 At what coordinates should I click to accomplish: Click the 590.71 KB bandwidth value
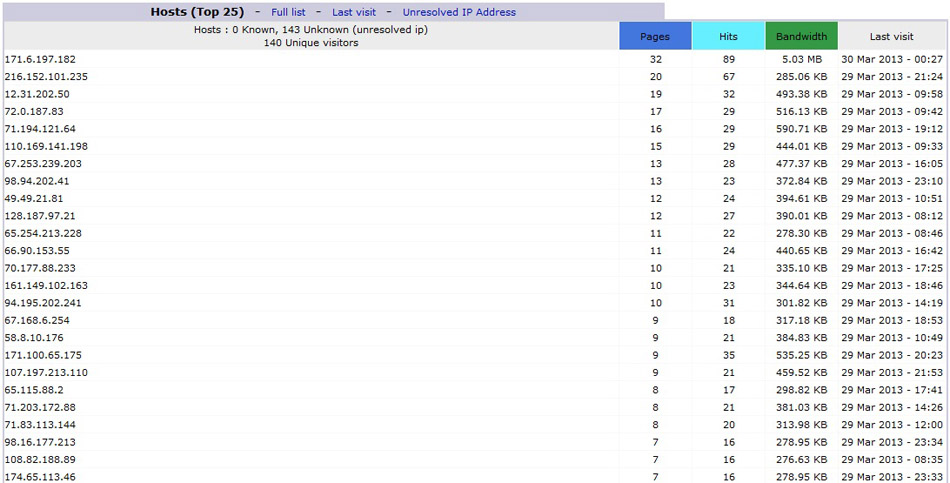pos(802,129)
